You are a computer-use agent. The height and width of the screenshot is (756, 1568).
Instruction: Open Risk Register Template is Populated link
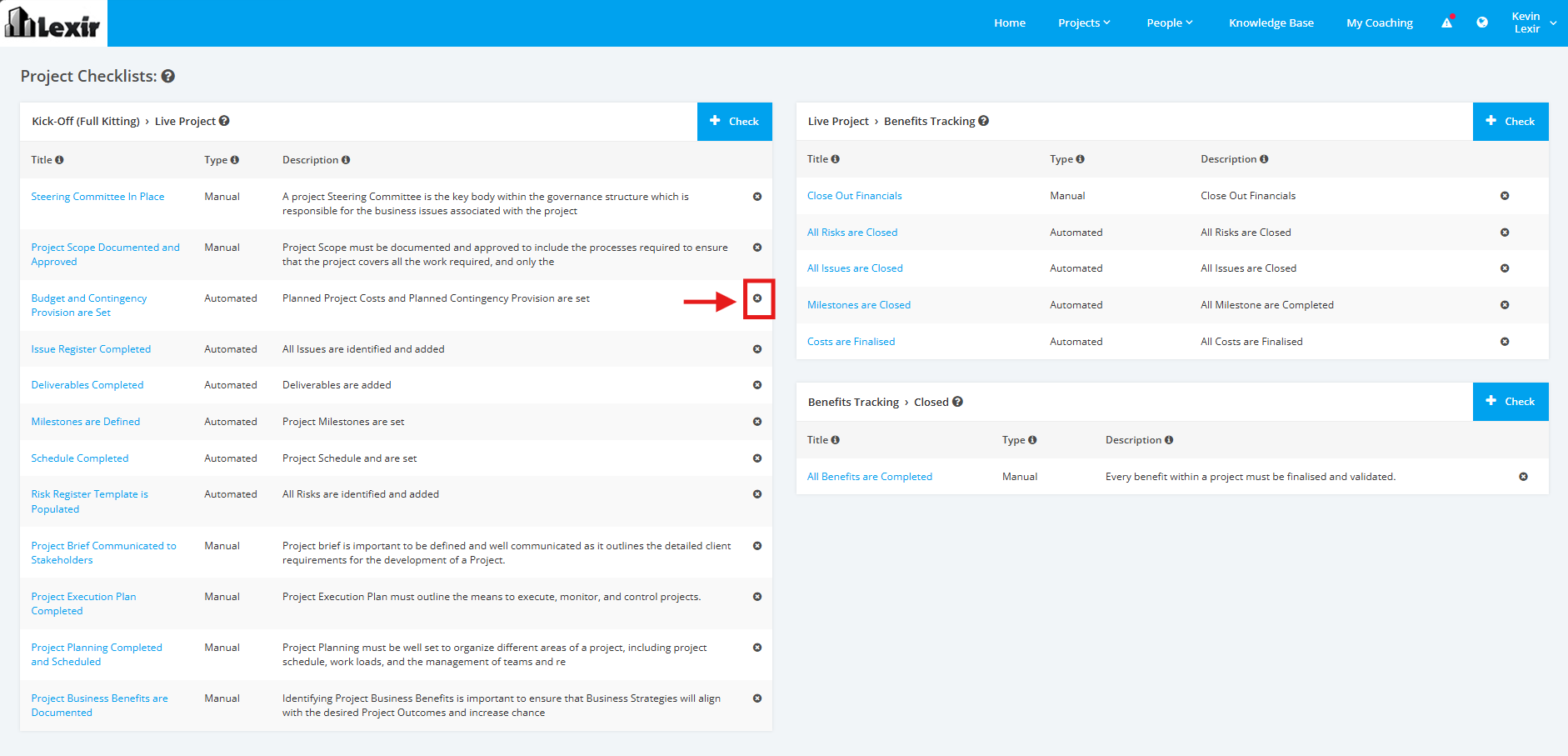[89, 502]
